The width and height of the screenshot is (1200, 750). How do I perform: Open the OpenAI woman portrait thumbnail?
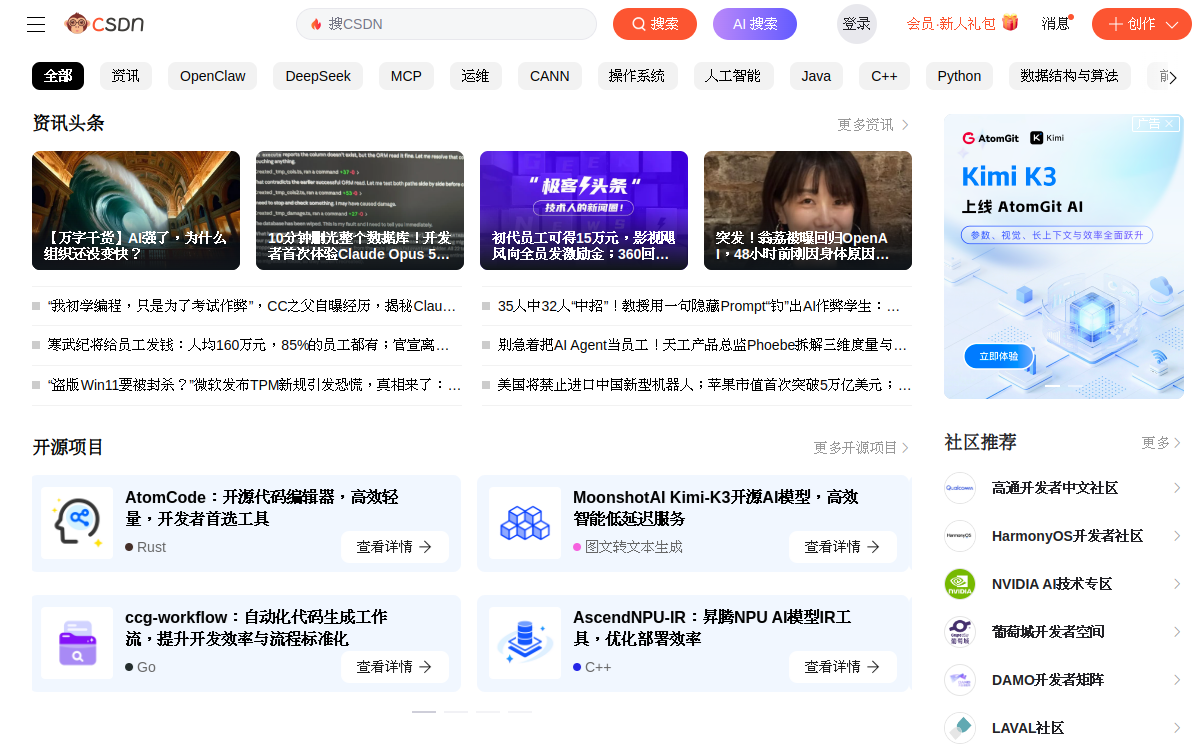point(808,210)
